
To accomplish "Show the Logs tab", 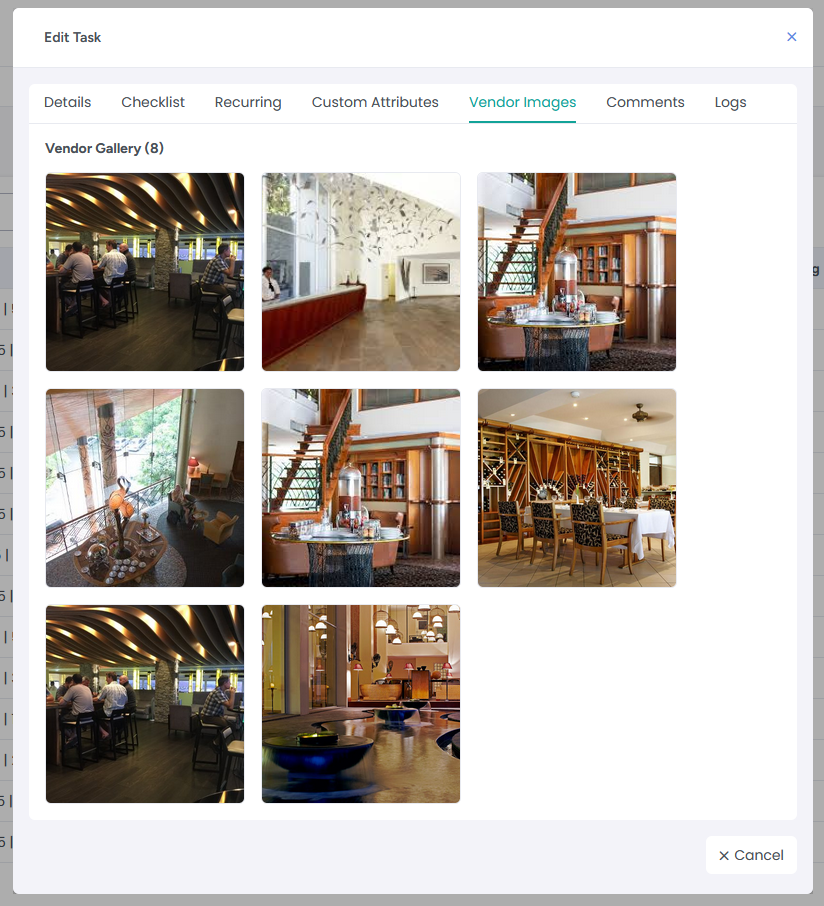I will tap(730, 102).
